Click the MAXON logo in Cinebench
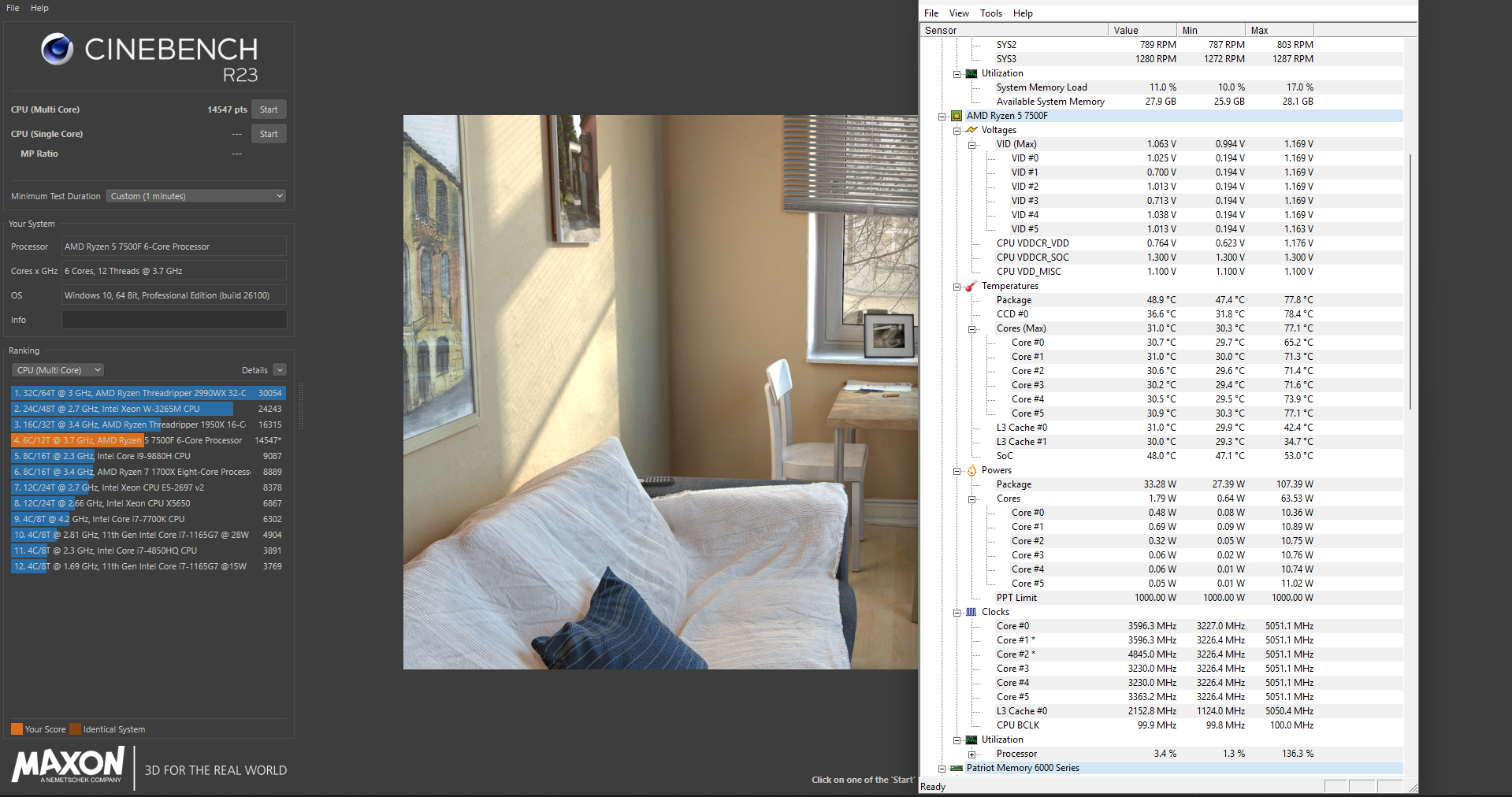This screenshot has width=1512, height=797. pos(69,765)
